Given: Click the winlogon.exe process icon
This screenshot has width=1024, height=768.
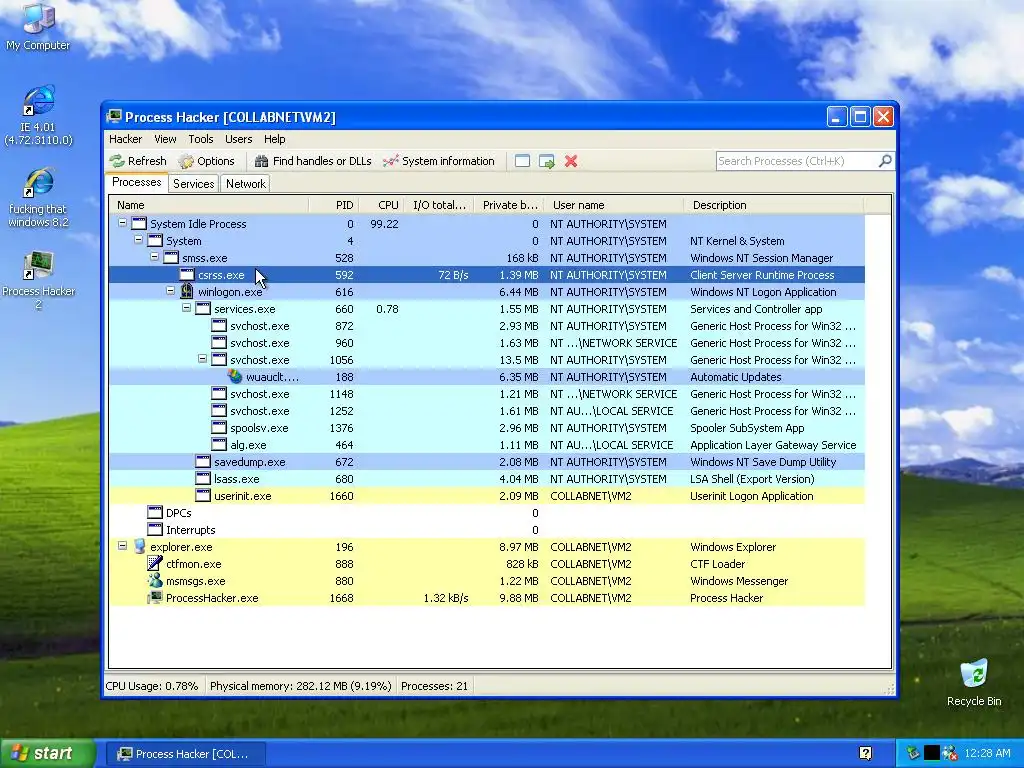Looking at the screenshot, I should point(187,291).
